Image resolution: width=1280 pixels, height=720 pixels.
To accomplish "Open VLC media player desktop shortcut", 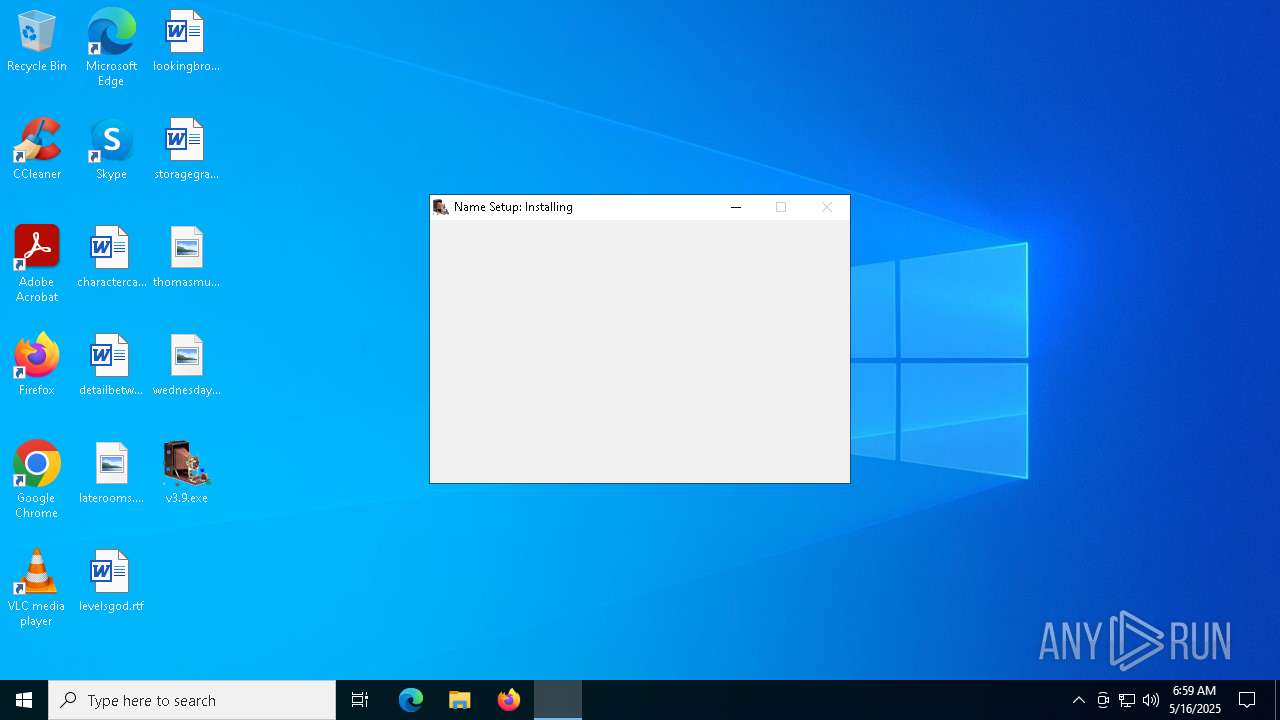I will coord(37,588).
